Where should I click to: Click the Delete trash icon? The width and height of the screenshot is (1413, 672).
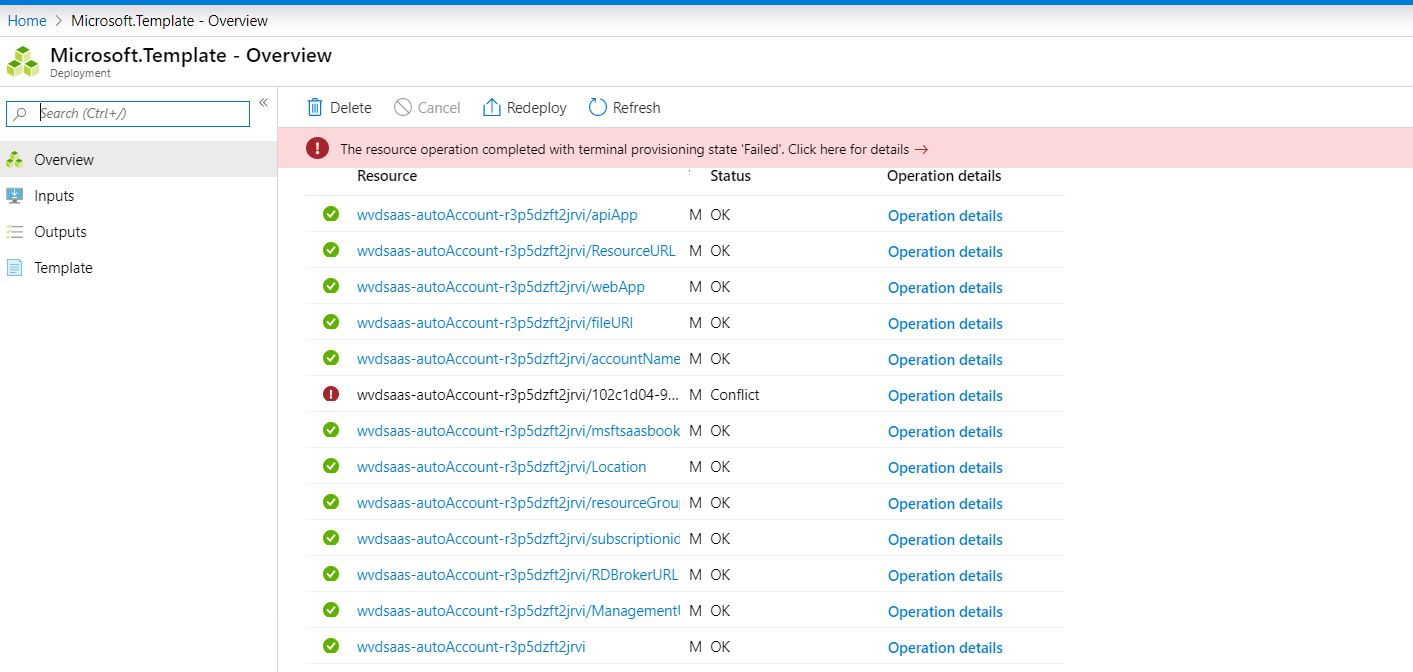click(315, 107)
